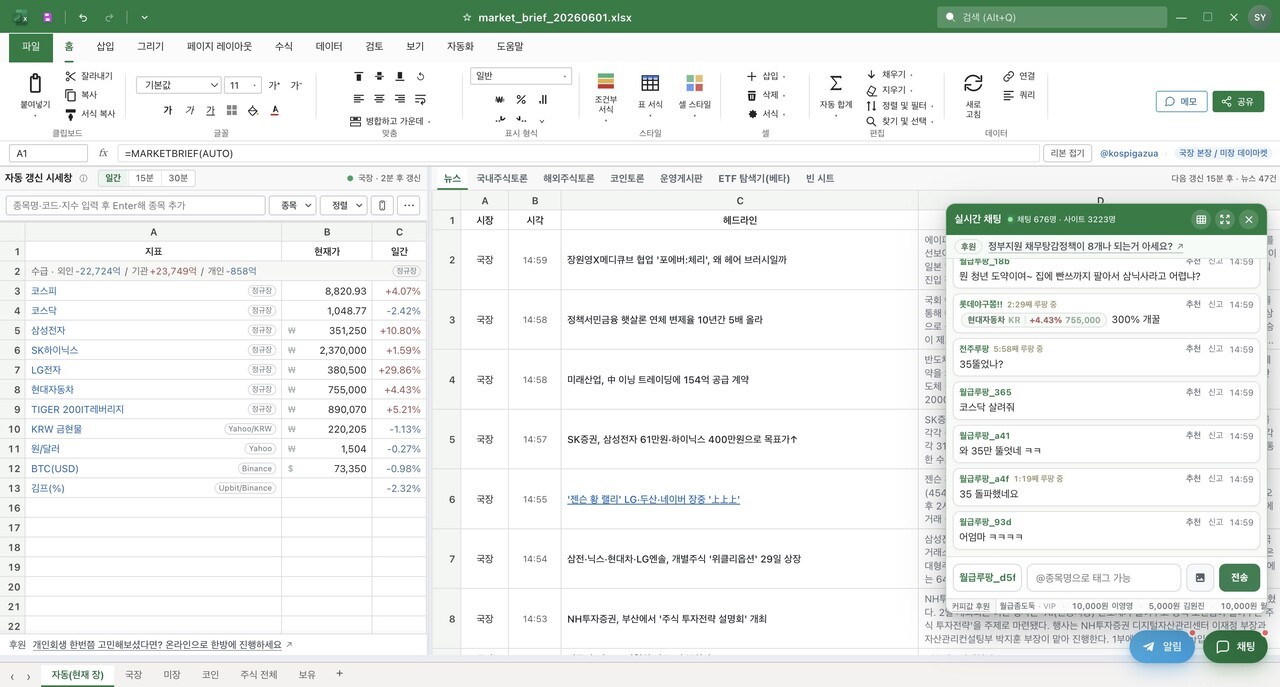Select the 일간 interval toggle
1280x687 pixels.
pos(113,178)
